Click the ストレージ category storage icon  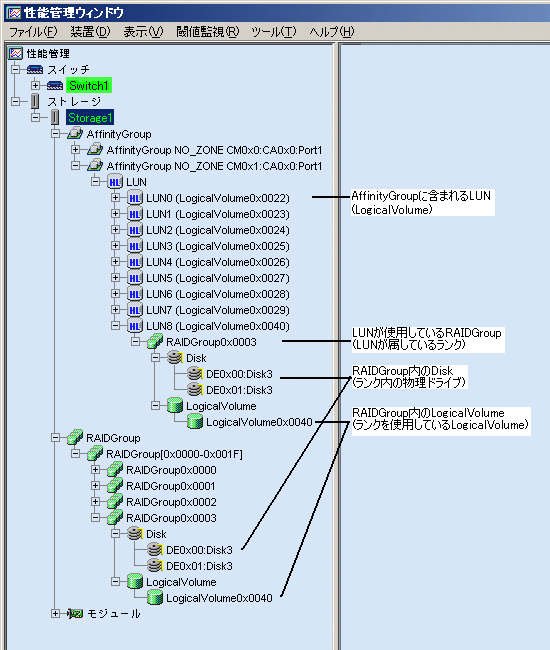pos(35,101)
